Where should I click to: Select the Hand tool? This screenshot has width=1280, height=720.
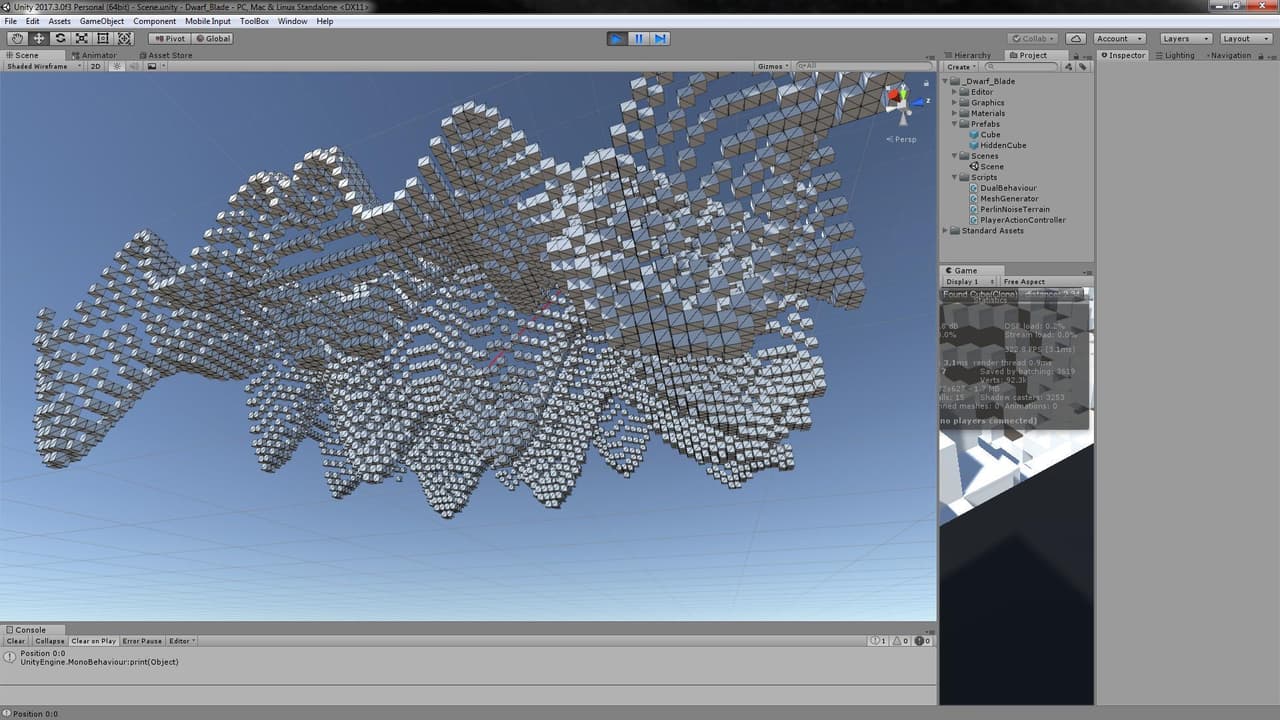(x=17, y=38)
